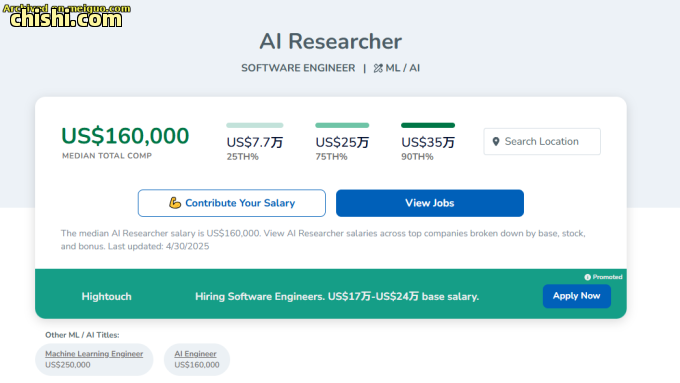Click the ML / AI category icon
This screenshot has height=383, width=680.
coord(378,68)
